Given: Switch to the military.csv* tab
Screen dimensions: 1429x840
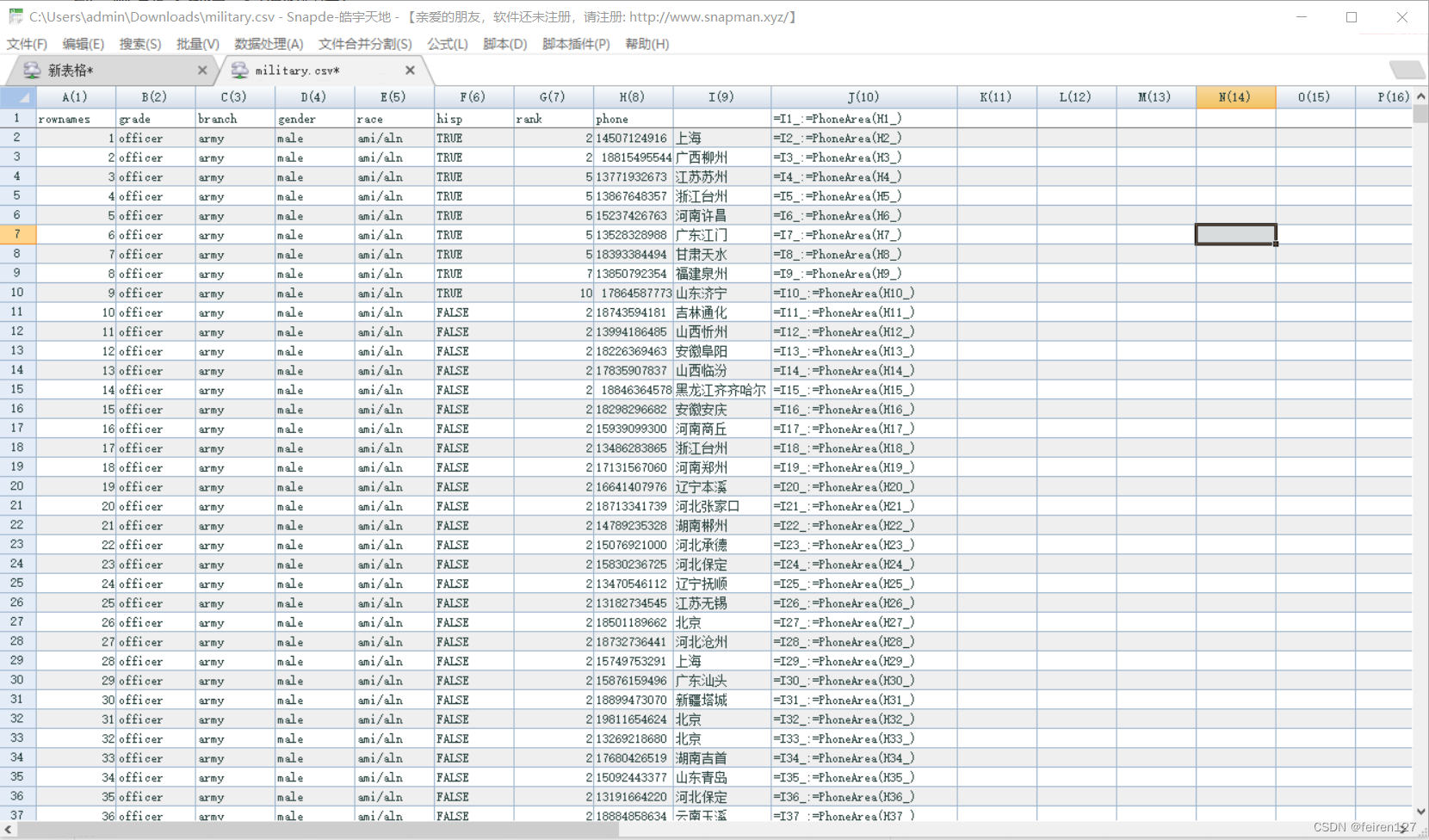Looking at the screenshot, I should [x=327, y=71].
